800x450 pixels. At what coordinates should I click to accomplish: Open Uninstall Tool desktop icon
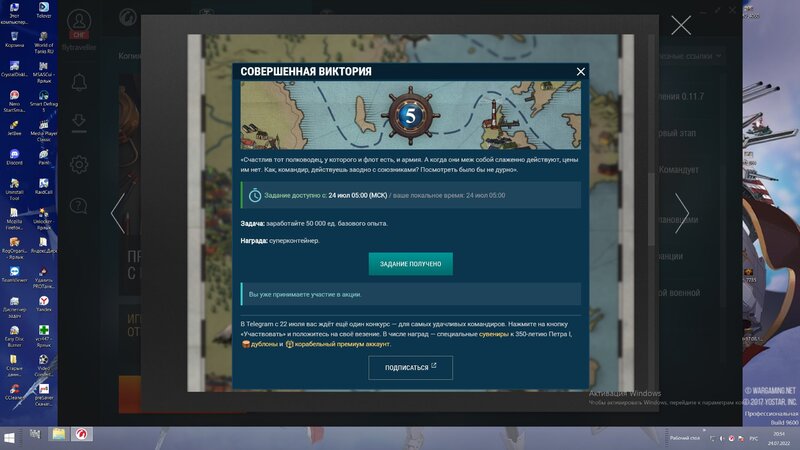point(14,189)
